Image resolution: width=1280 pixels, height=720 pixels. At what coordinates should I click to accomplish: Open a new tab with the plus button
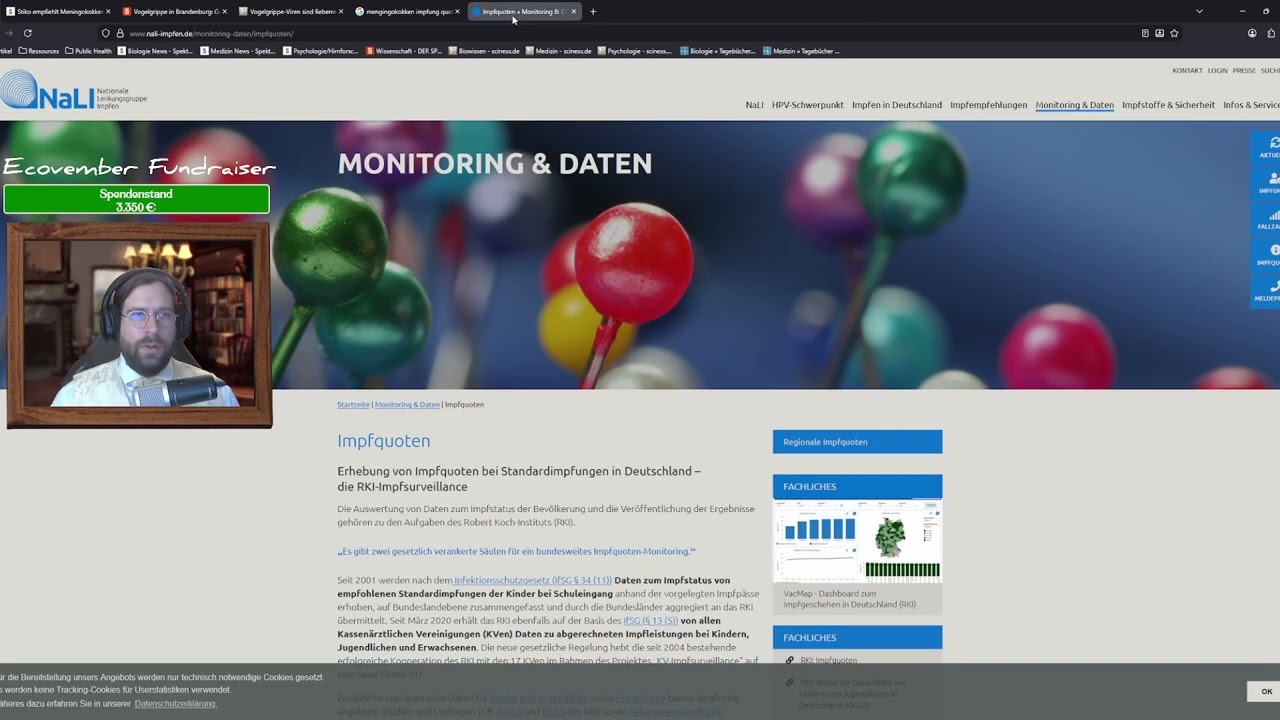593,12
